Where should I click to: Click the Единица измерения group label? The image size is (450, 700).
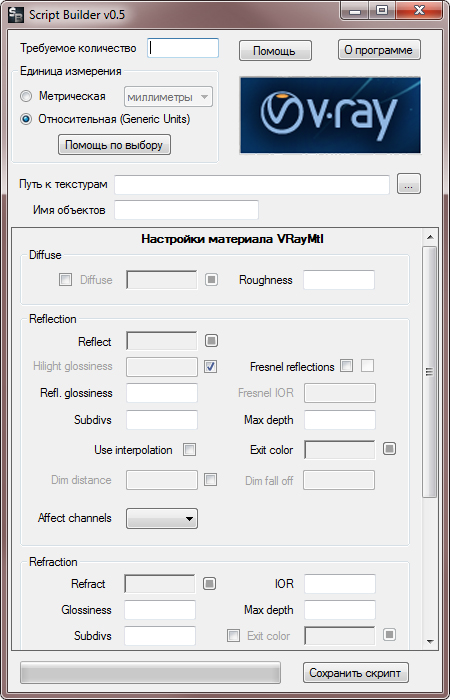coord(70,71)
